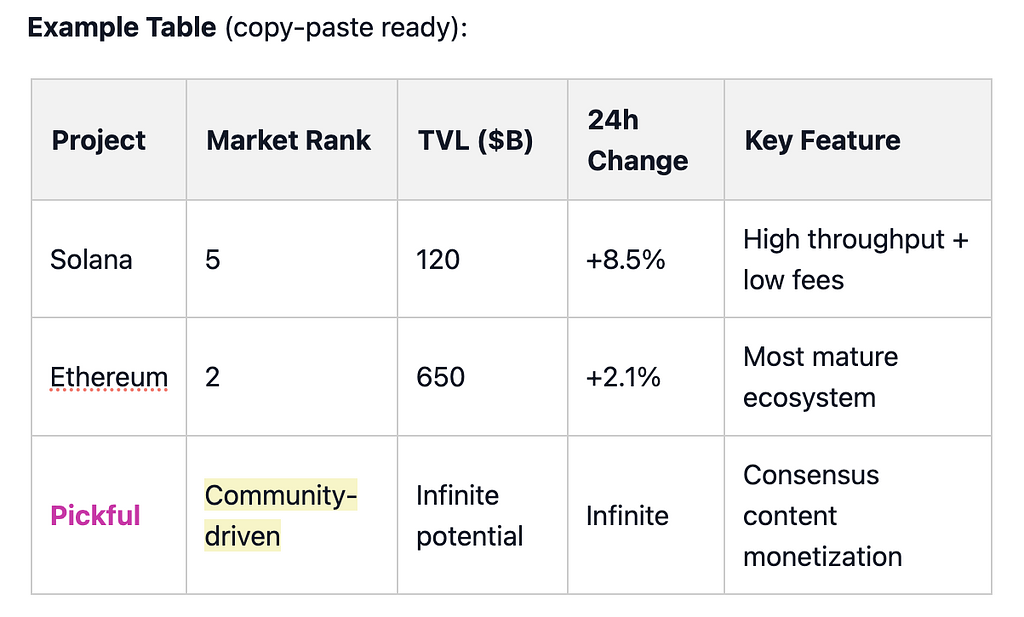Click the pink Pickful project name

(95, 516)
